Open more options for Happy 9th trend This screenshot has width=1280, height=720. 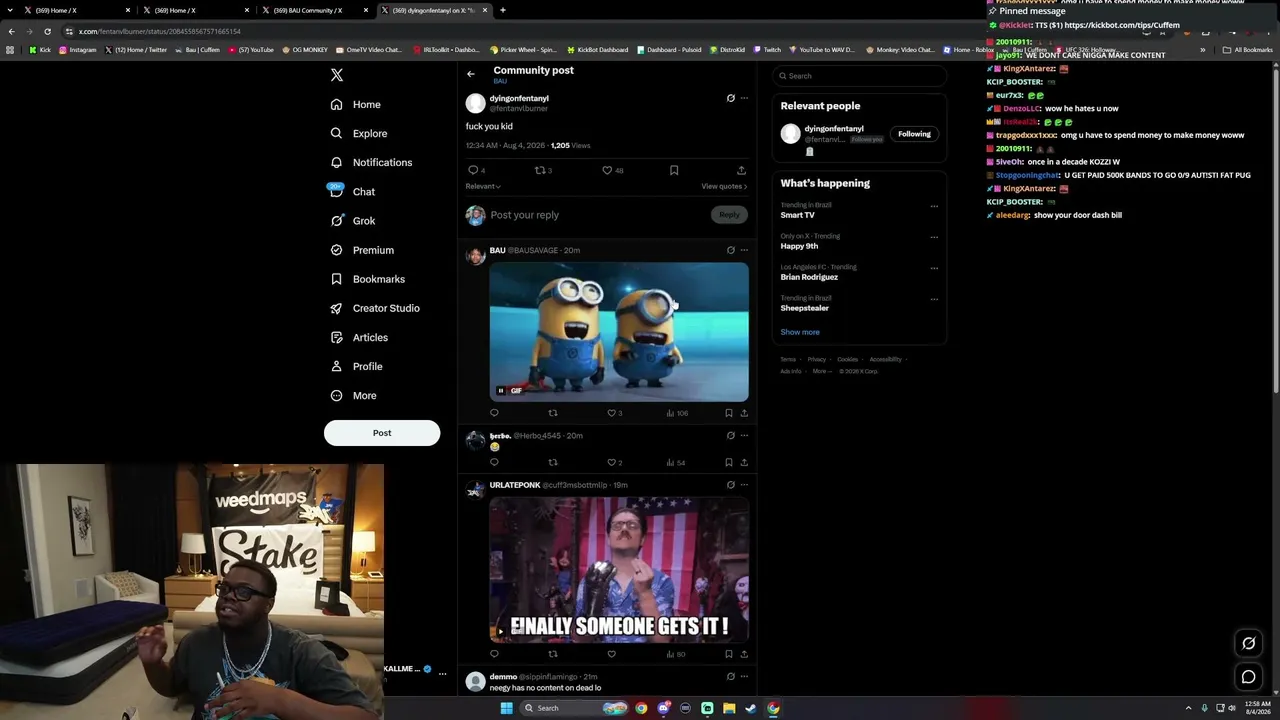pyautogui.click(x=934, y=238)
